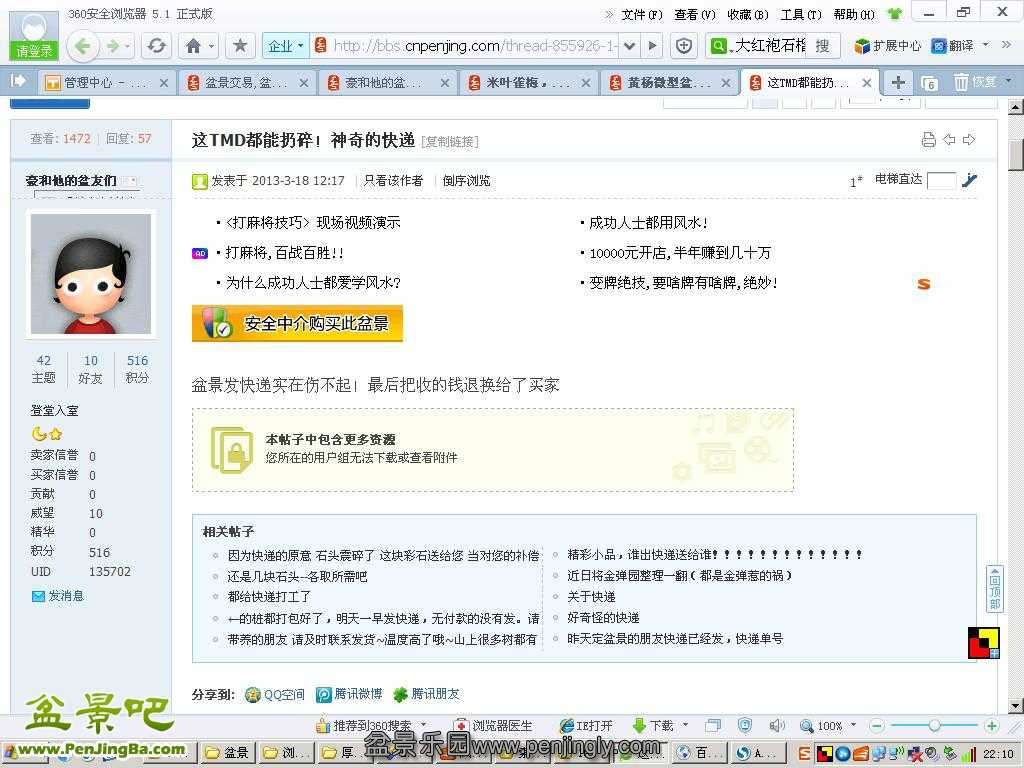1024x768 pixels.
Task: Click the print icon beside the post title
Action: tap(928, 140)
